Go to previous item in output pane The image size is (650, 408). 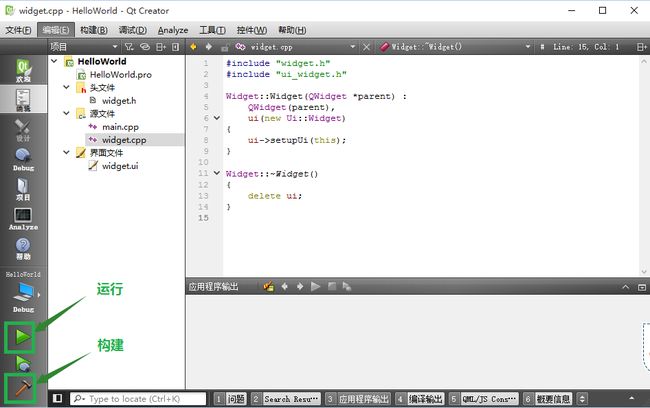(x=284, y=287)
